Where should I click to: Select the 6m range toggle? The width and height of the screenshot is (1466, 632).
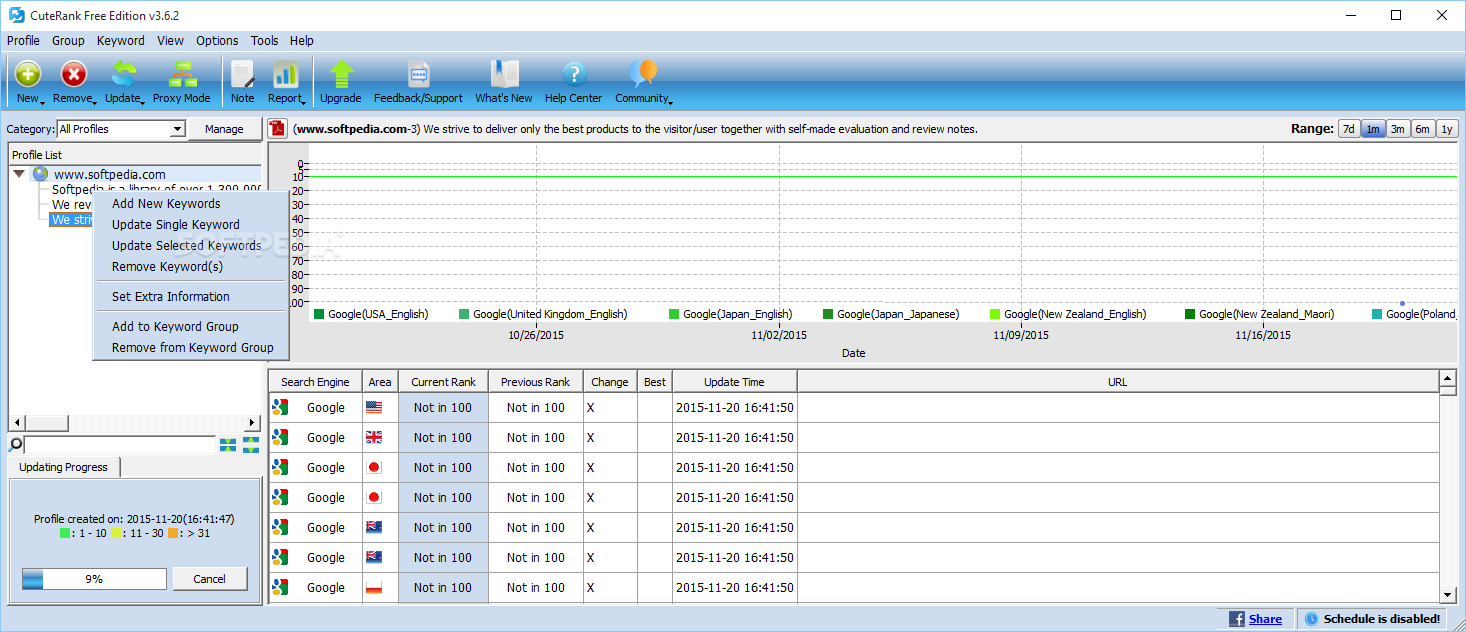(x=1422, y=129)
